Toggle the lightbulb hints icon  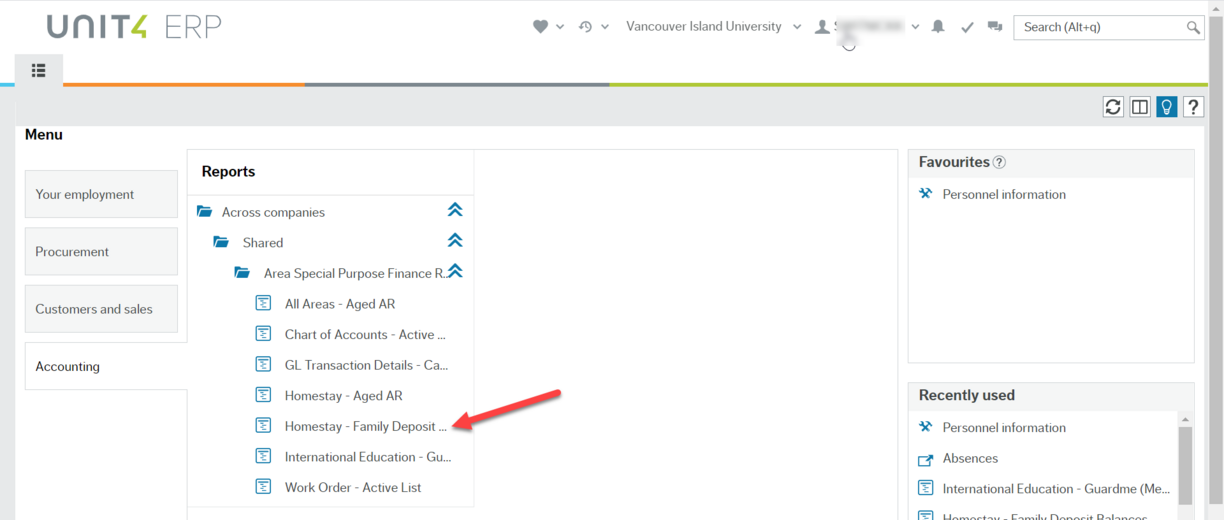tap(1166, 107)
